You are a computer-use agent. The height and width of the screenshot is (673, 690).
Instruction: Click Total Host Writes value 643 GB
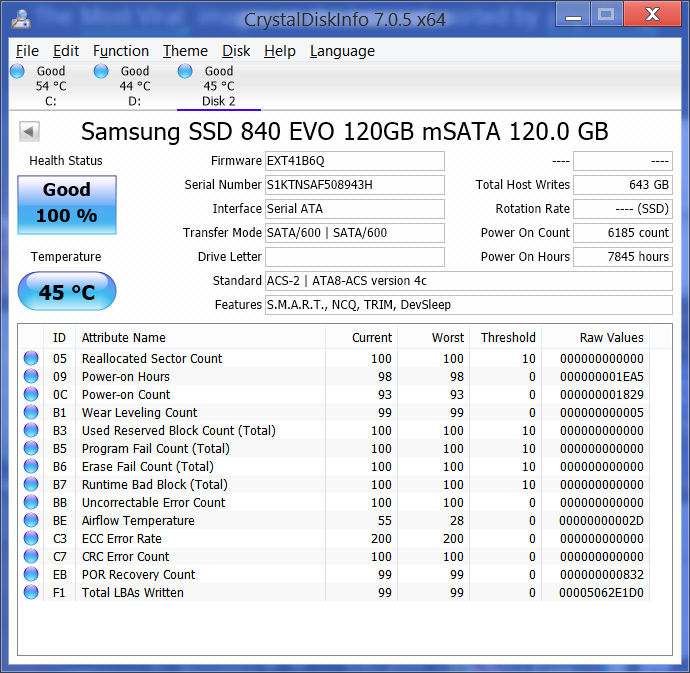point(623,185)
